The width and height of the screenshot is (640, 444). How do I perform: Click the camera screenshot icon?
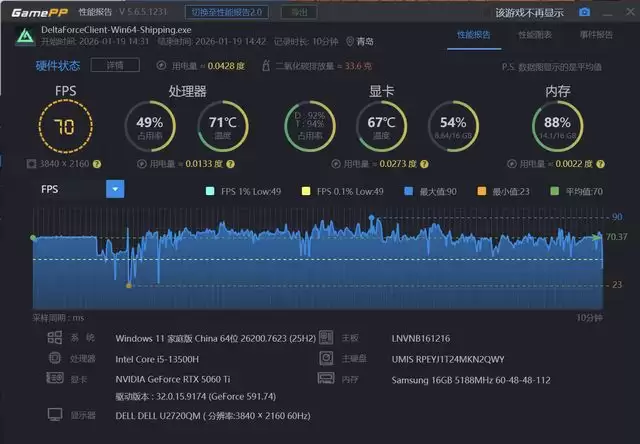tap(585, 12)
